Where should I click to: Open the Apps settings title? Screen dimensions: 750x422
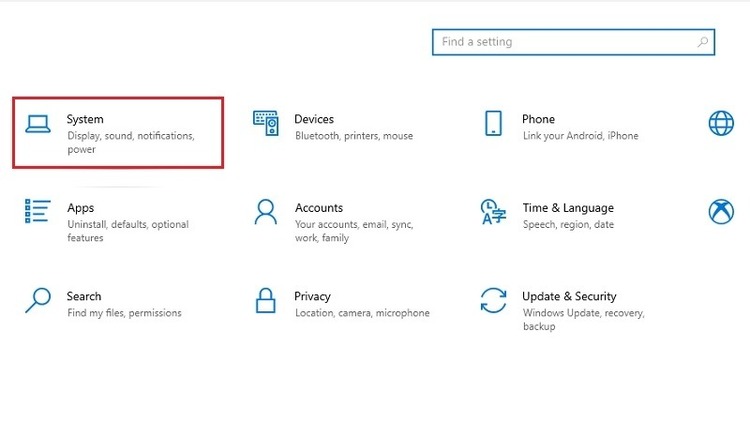point(81,208)
